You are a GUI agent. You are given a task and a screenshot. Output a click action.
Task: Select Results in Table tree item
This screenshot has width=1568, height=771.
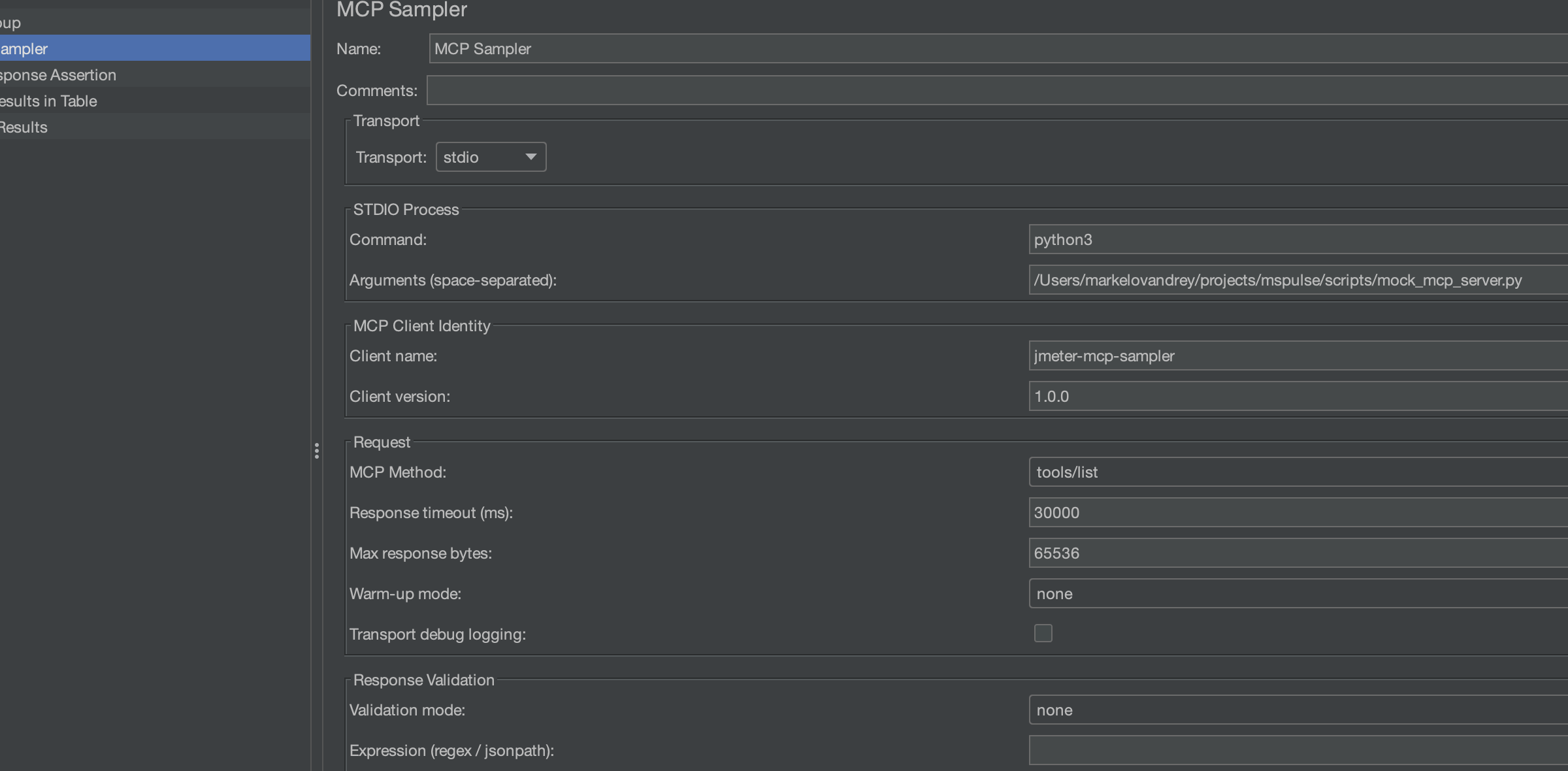49,101
